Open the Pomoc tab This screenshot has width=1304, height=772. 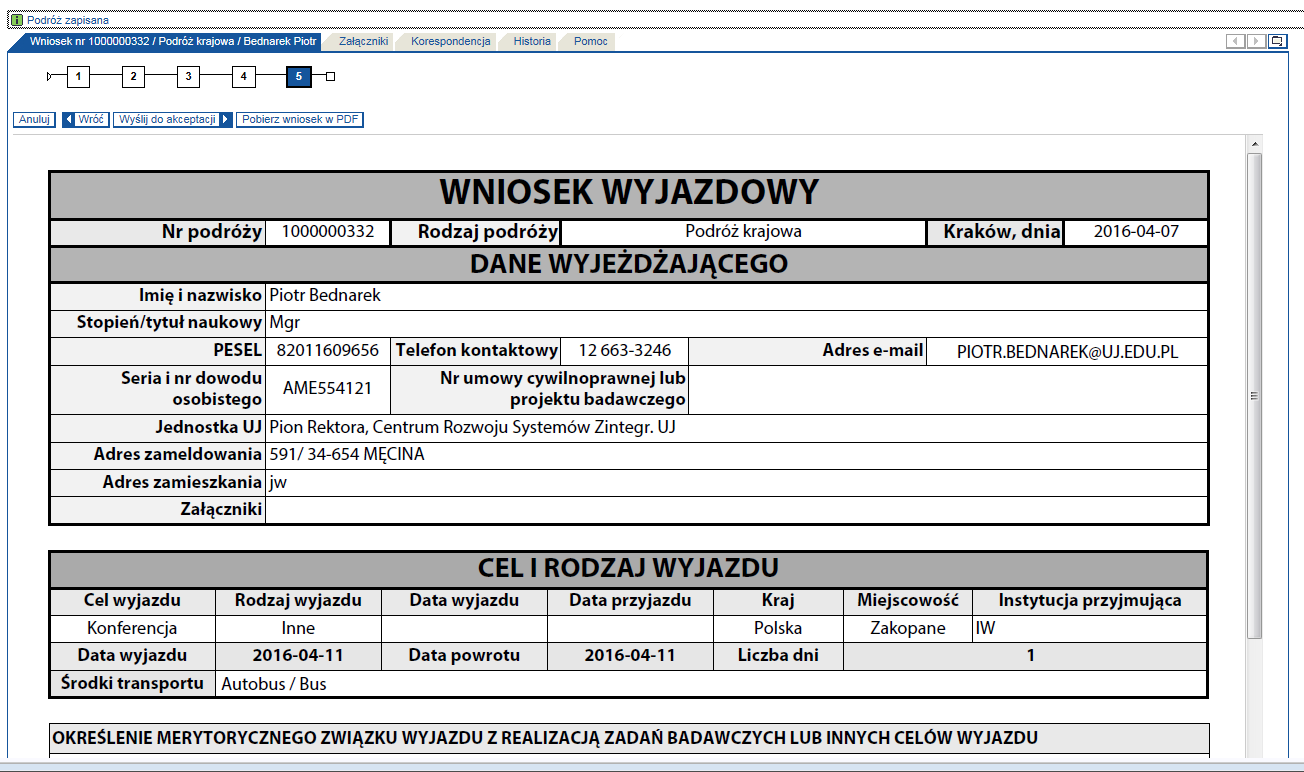pos(590,41)
